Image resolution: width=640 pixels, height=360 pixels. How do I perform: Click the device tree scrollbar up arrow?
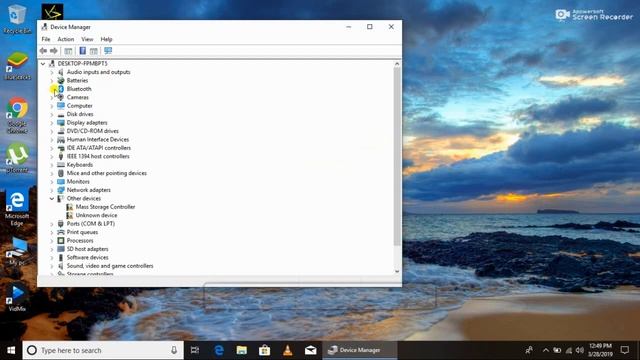coord(397,64)
